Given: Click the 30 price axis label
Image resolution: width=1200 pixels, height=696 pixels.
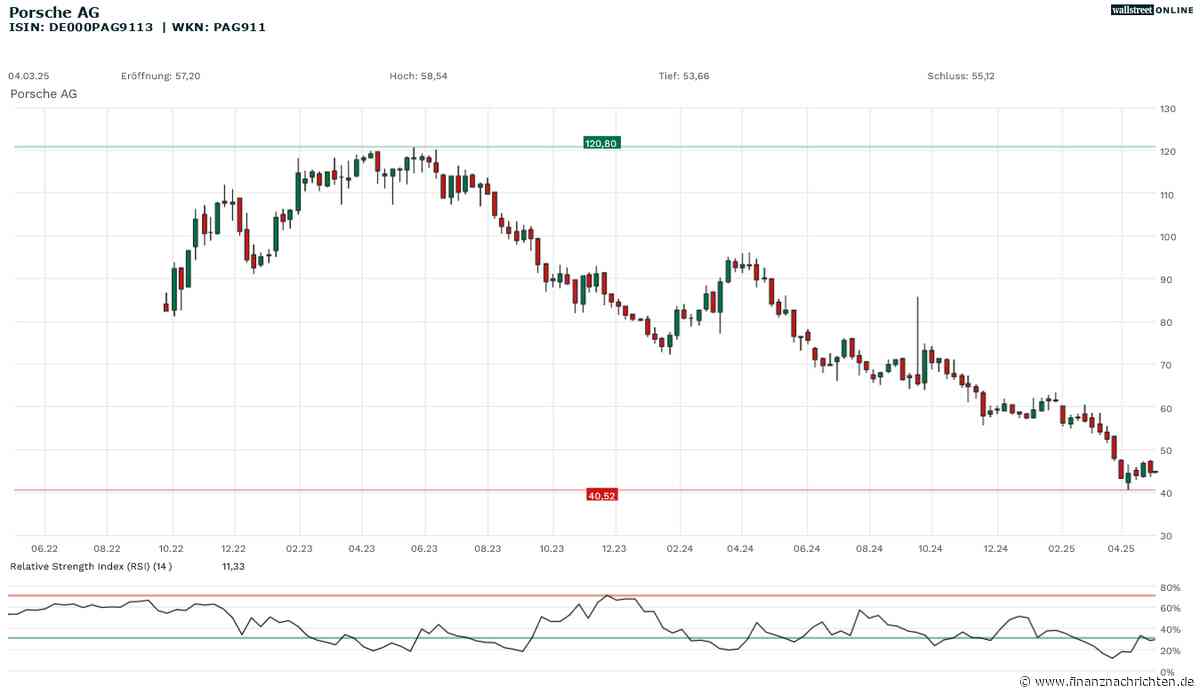Looking at the screenshot, I should [1165, 537].
